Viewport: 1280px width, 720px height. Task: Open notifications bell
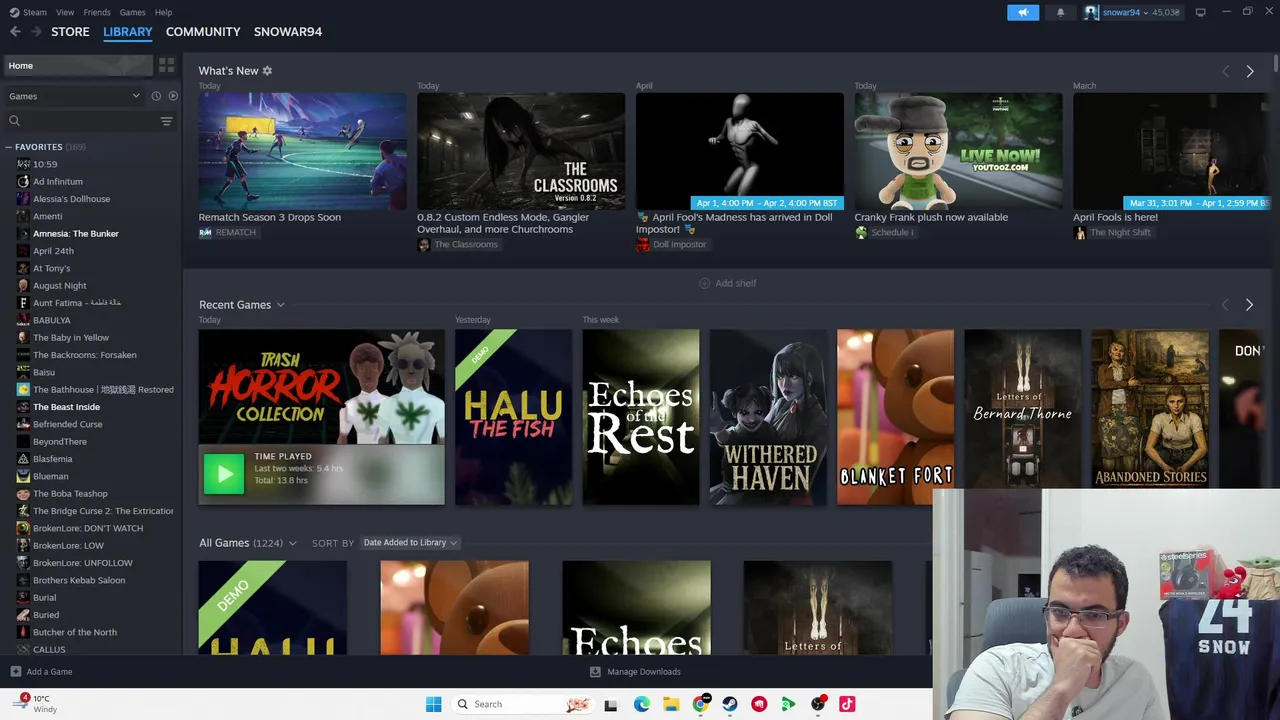pos(1060,12)
